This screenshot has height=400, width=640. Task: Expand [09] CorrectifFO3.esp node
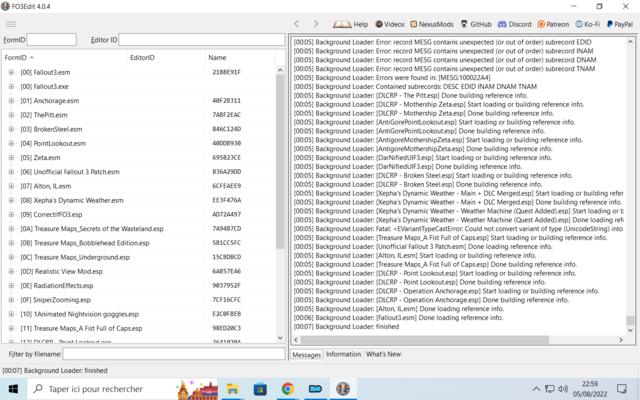(11, 214)
